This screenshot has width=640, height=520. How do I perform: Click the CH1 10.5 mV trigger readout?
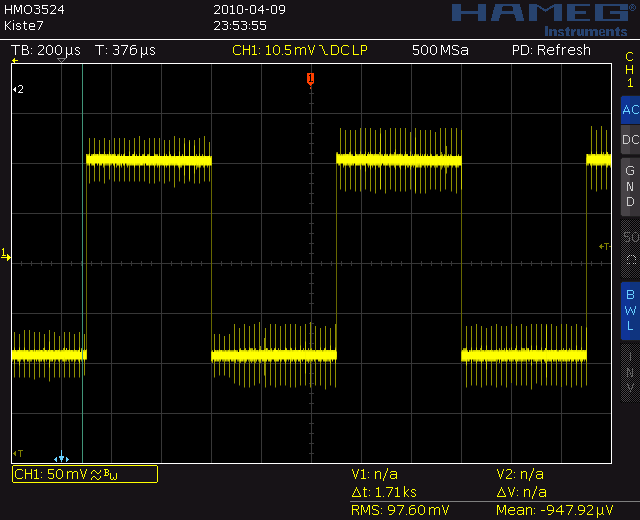coord(300,50)
